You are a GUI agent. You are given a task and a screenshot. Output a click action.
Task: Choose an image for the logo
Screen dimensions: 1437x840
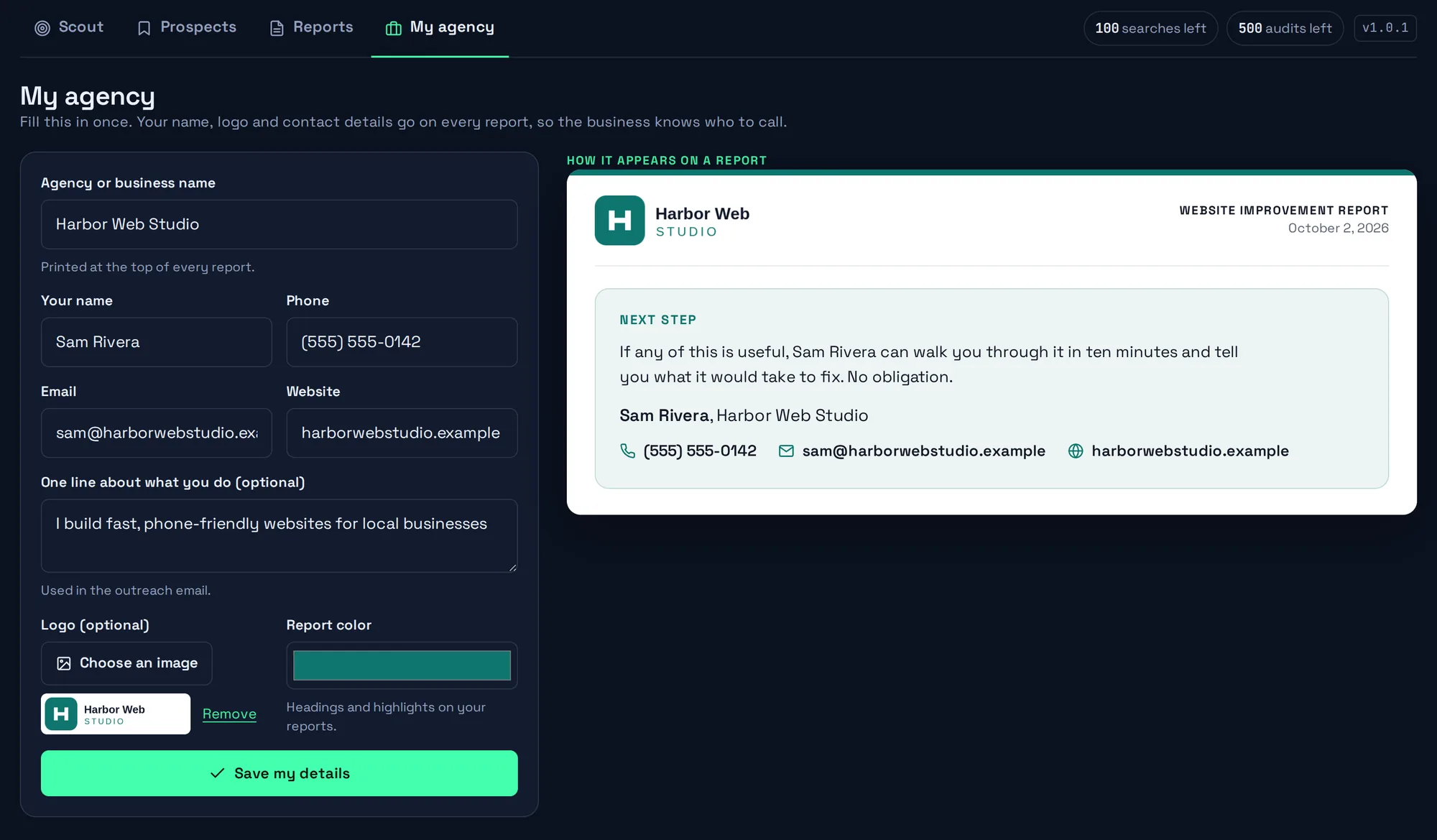[126, 663]
